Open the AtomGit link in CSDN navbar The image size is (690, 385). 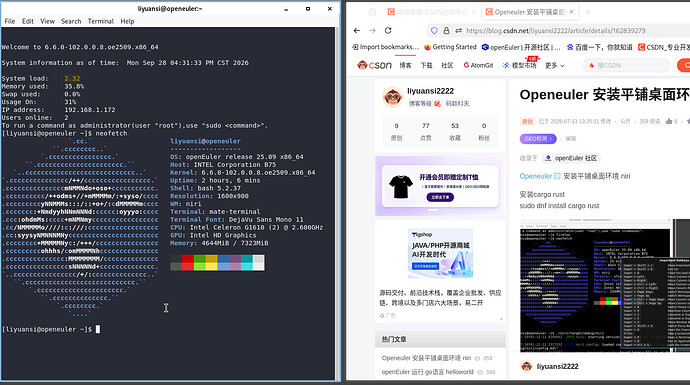tap(478, 65)
